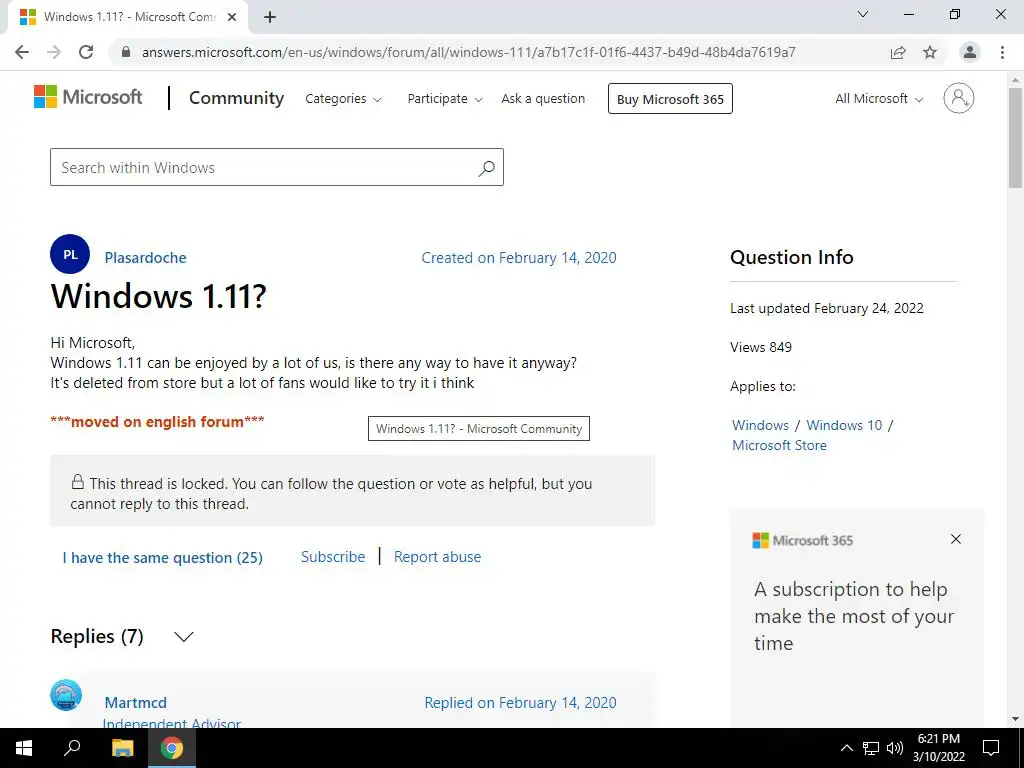Screen dimensions: 1024x768
Task: Click the padlock site info icon
Action: pos(126,52)
